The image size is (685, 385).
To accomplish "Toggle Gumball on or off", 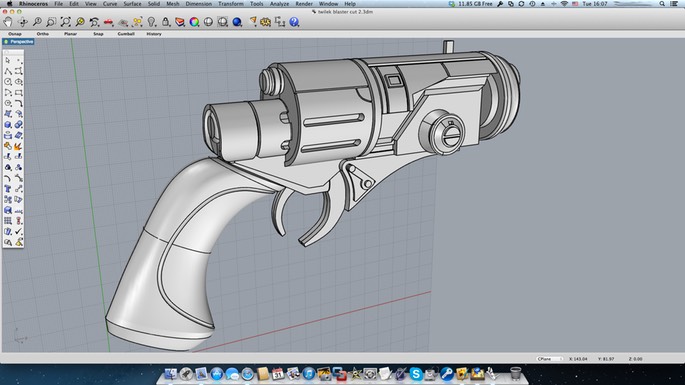I will [x=126, y=34].
